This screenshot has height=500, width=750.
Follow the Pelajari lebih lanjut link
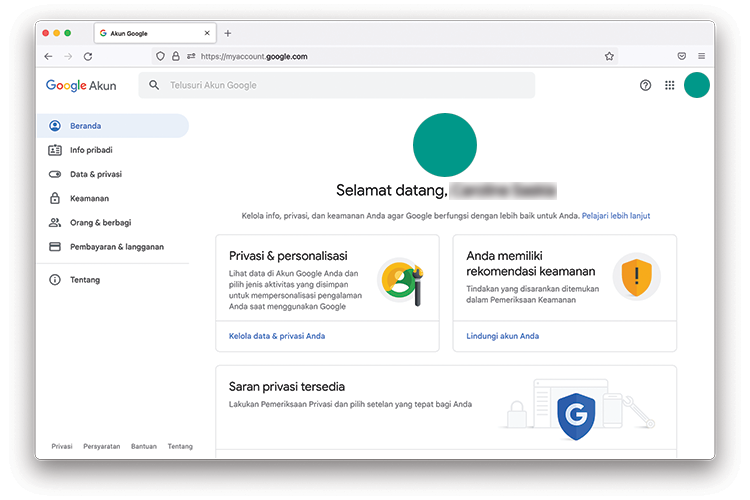coord(616,216)
